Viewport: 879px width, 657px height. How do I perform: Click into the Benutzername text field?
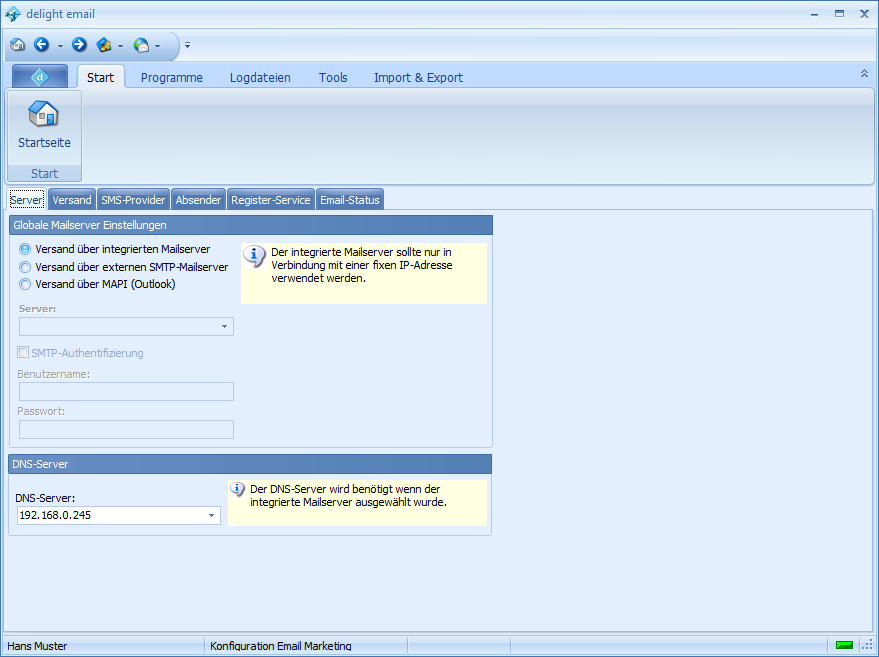pyautogui.click(x=126, y=391)
